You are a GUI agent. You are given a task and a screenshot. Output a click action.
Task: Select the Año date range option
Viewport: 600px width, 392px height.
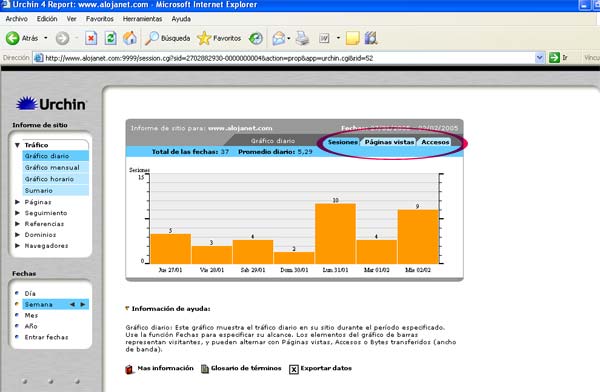click(x=31, y=326)
